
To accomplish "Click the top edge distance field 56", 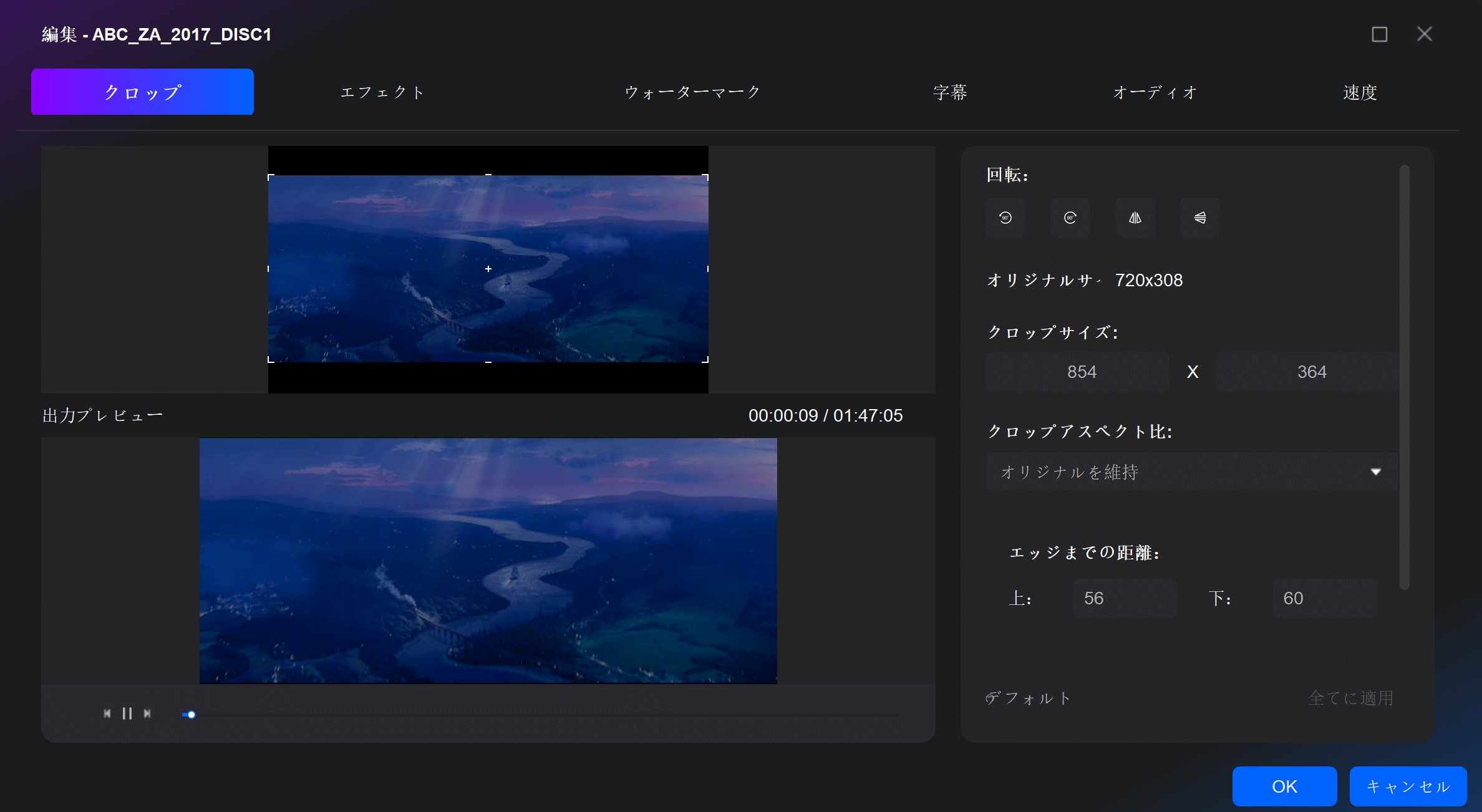I will tap(1125, 598).
